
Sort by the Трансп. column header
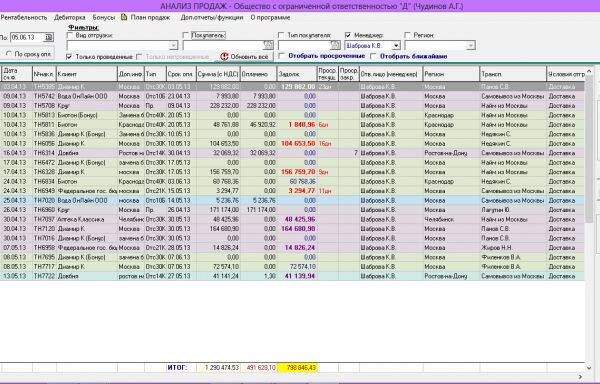point(513,74)
